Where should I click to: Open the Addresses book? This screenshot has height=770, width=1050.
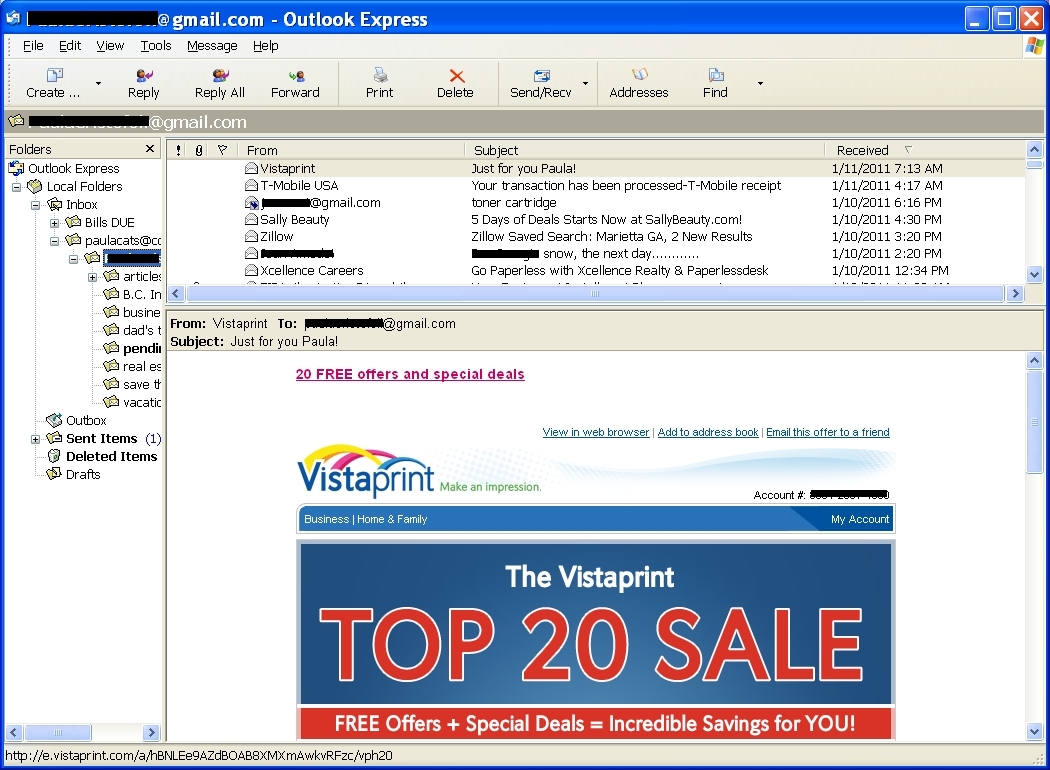(639, 84)
